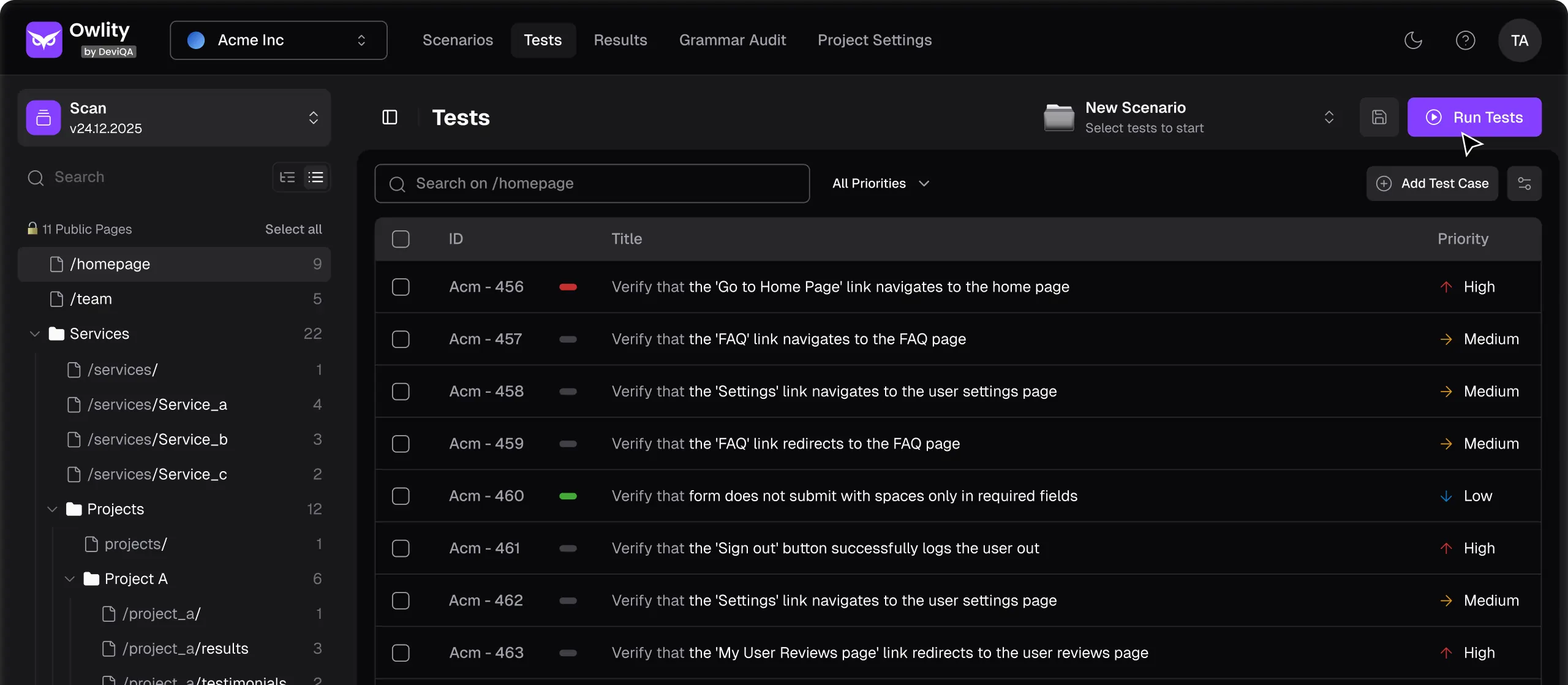The width and height of the screenshot is (1568, 685).
Task: Click the Project A folder icon
Action: (x=91, y=578)
